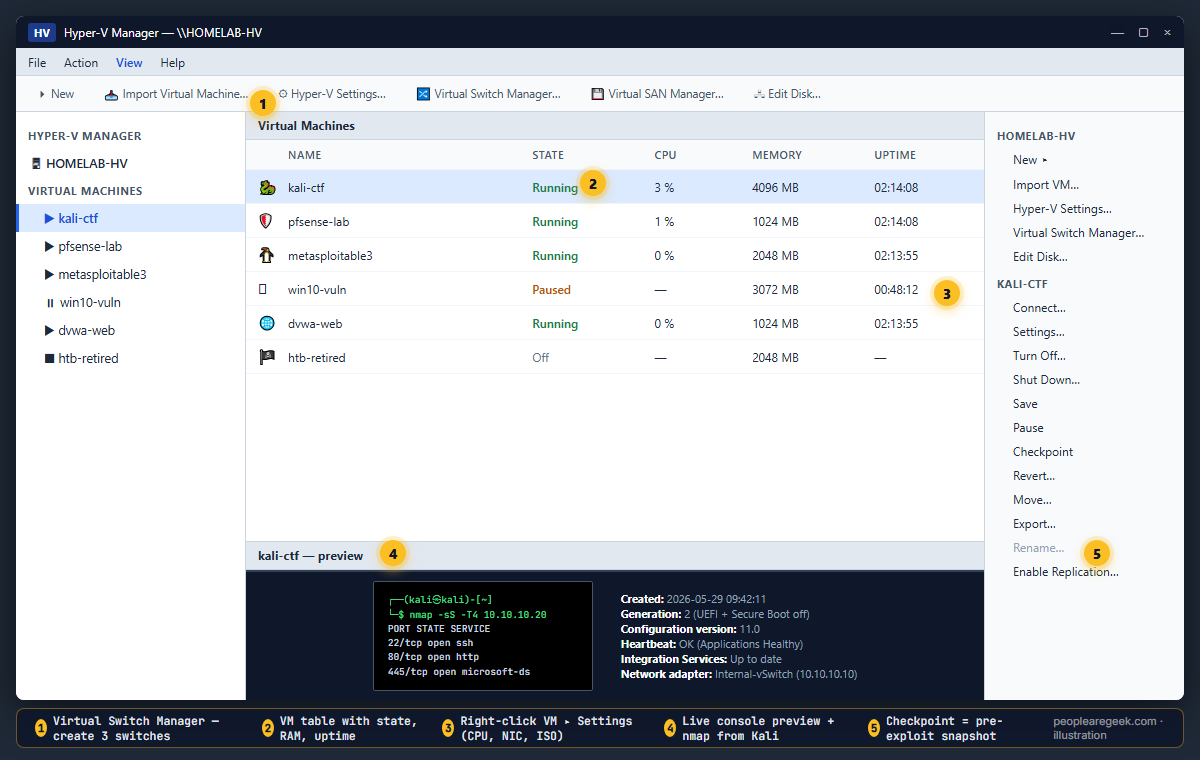This screenshot has width=1200, height=760.
Task: Click the kali-ctf console preview thumbnail
Action: click(x=483, y=635)
